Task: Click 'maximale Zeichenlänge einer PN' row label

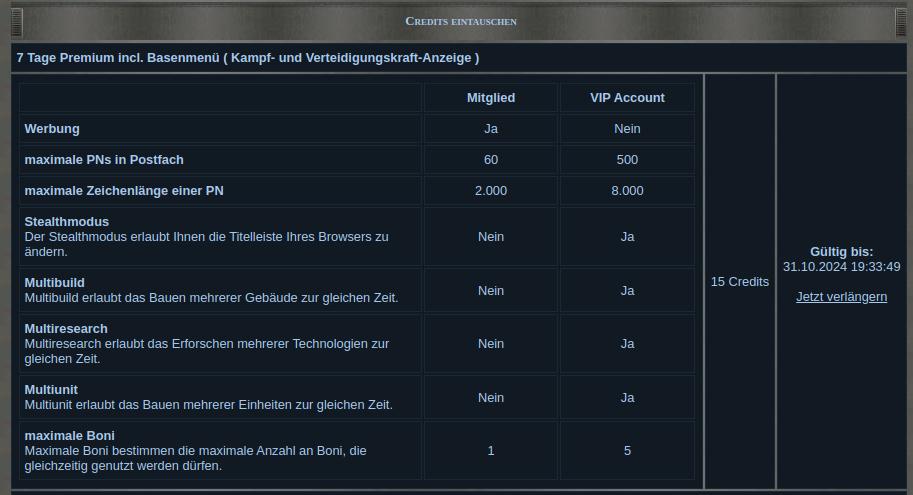Action: (x=124, y=191)
